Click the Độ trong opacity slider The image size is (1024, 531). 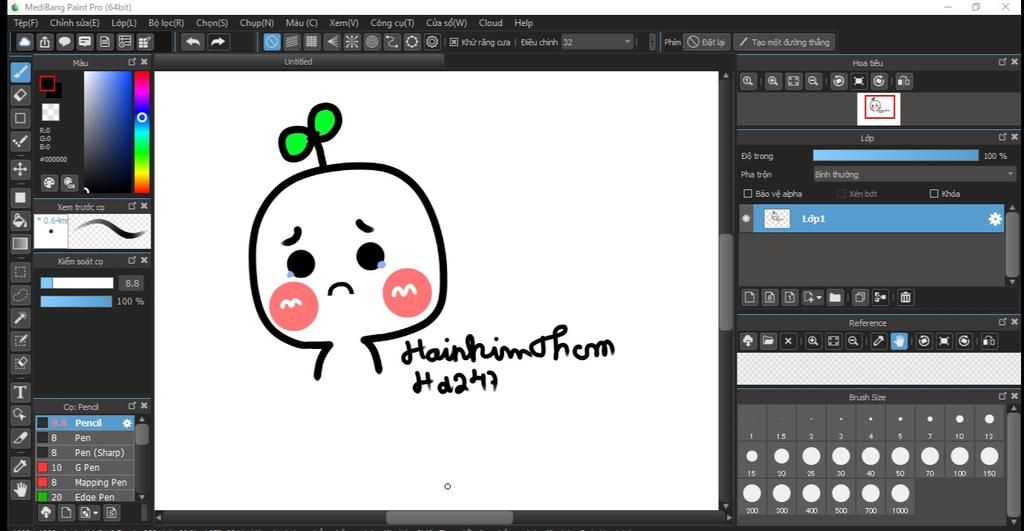(x=895, y=156)
